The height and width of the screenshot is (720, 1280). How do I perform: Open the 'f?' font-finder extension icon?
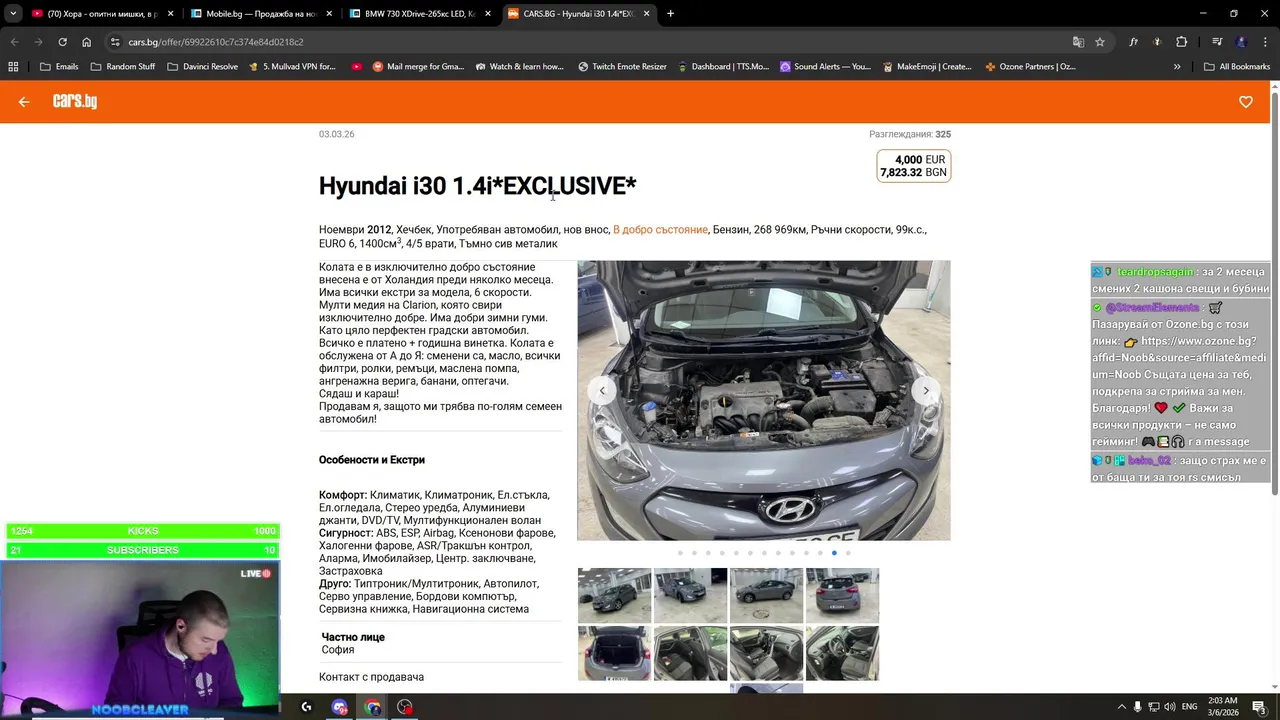pos(1133,42)
